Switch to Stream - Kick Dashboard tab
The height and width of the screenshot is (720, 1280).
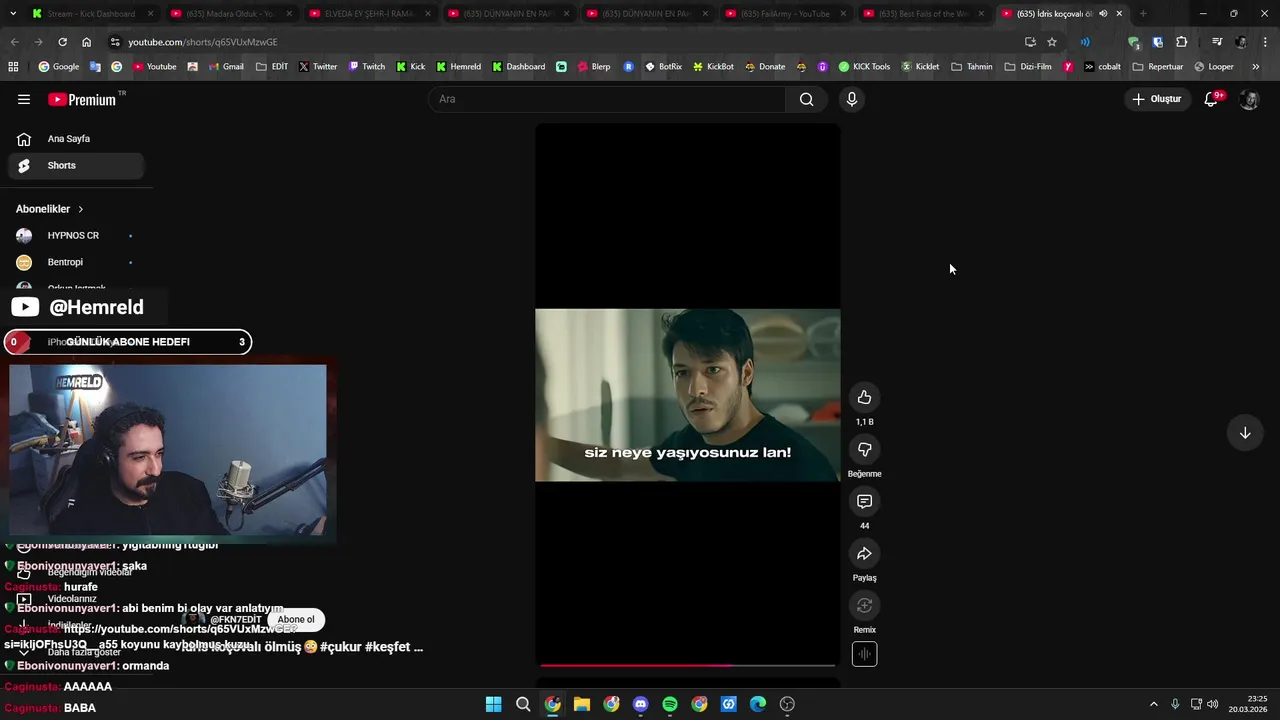pos(90,14)
